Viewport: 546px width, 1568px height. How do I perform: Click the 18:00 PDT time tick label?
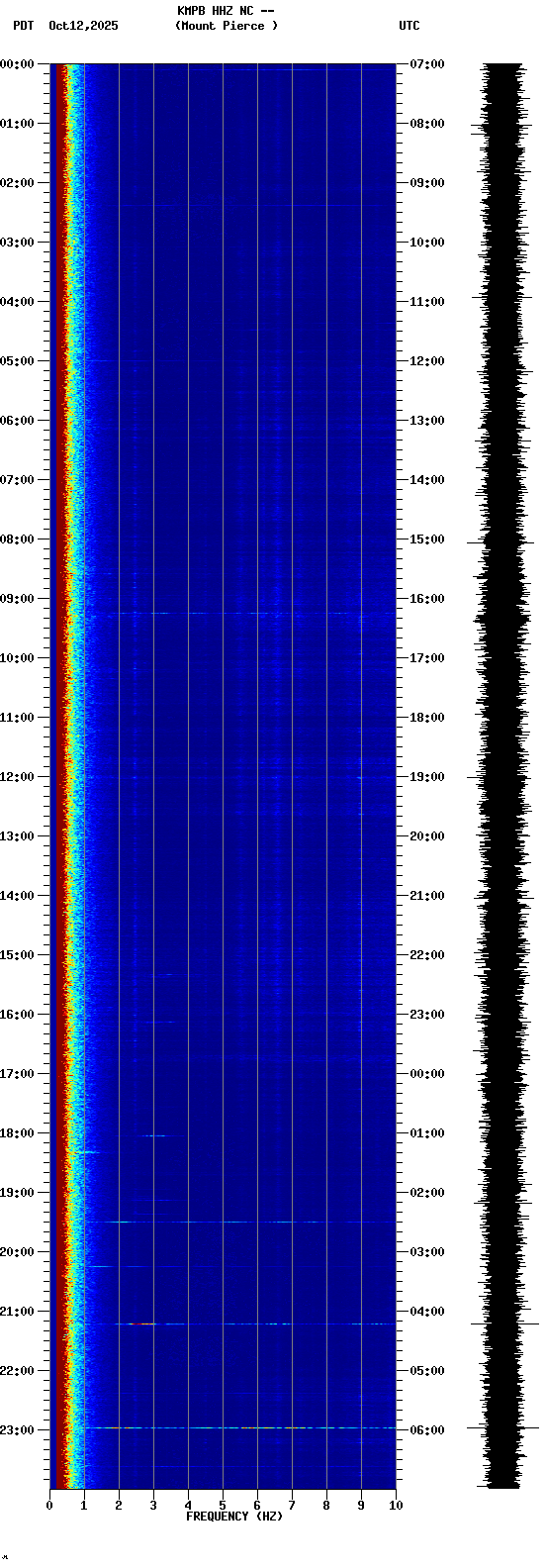tap(18, 1133)
